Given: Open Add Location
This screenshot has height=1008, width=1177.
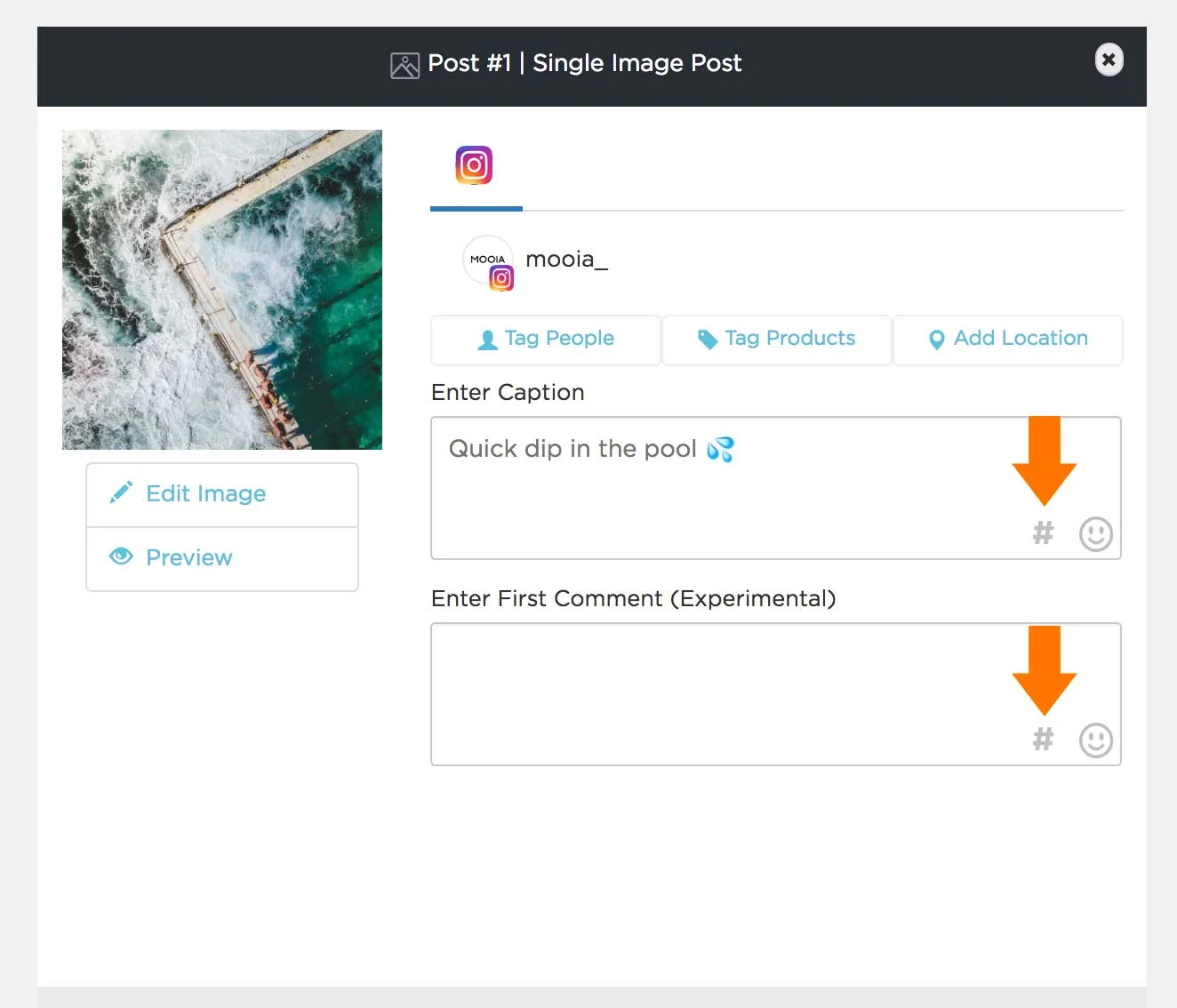Looking at the screenshot, I should tap(1007, 340).
